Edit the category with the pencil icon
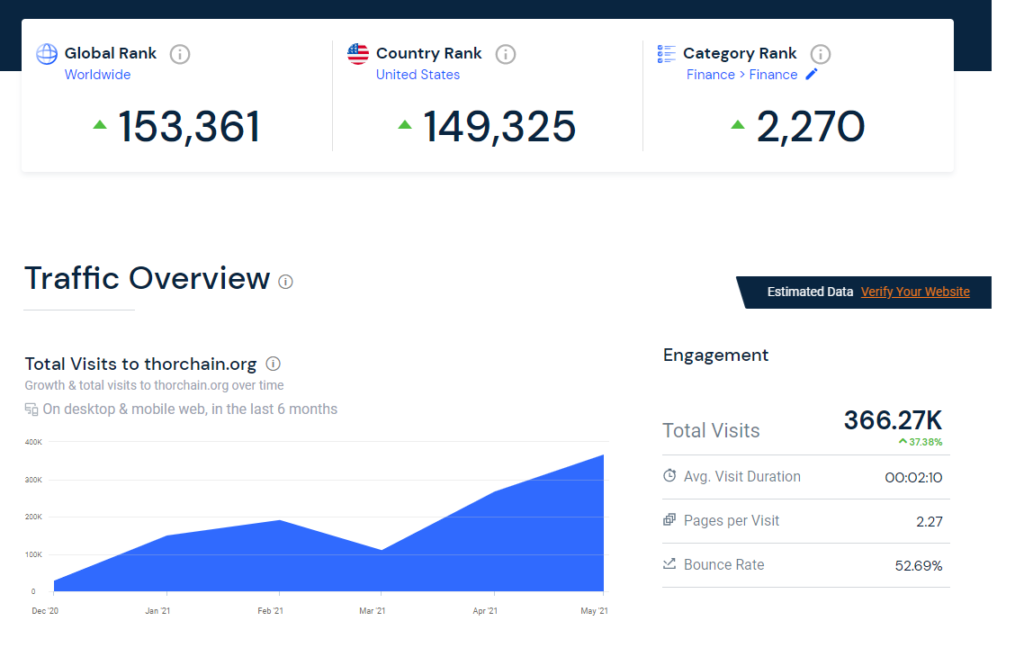Viewport: 1024px width, 657px height. [x=811, y=74]
